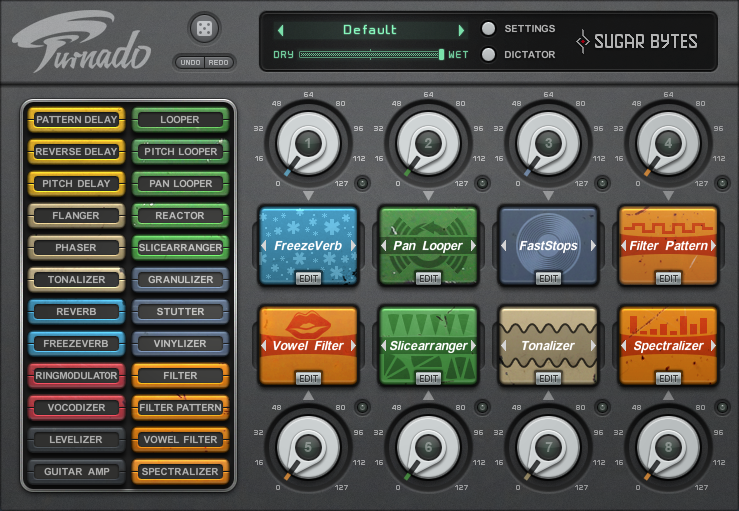Choose Reverb from the effects list

76,311
